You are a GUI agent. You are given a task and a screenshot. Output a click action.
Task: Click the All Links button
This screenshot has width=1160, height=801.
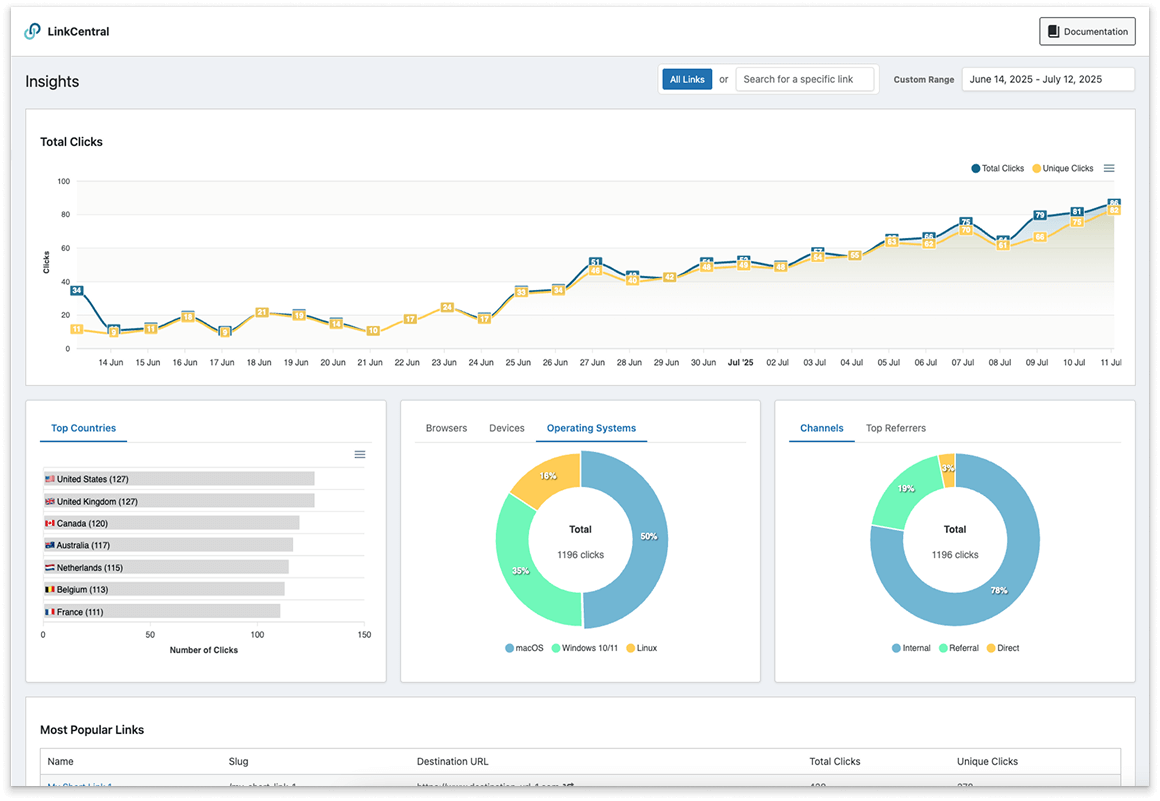[687, 78]
